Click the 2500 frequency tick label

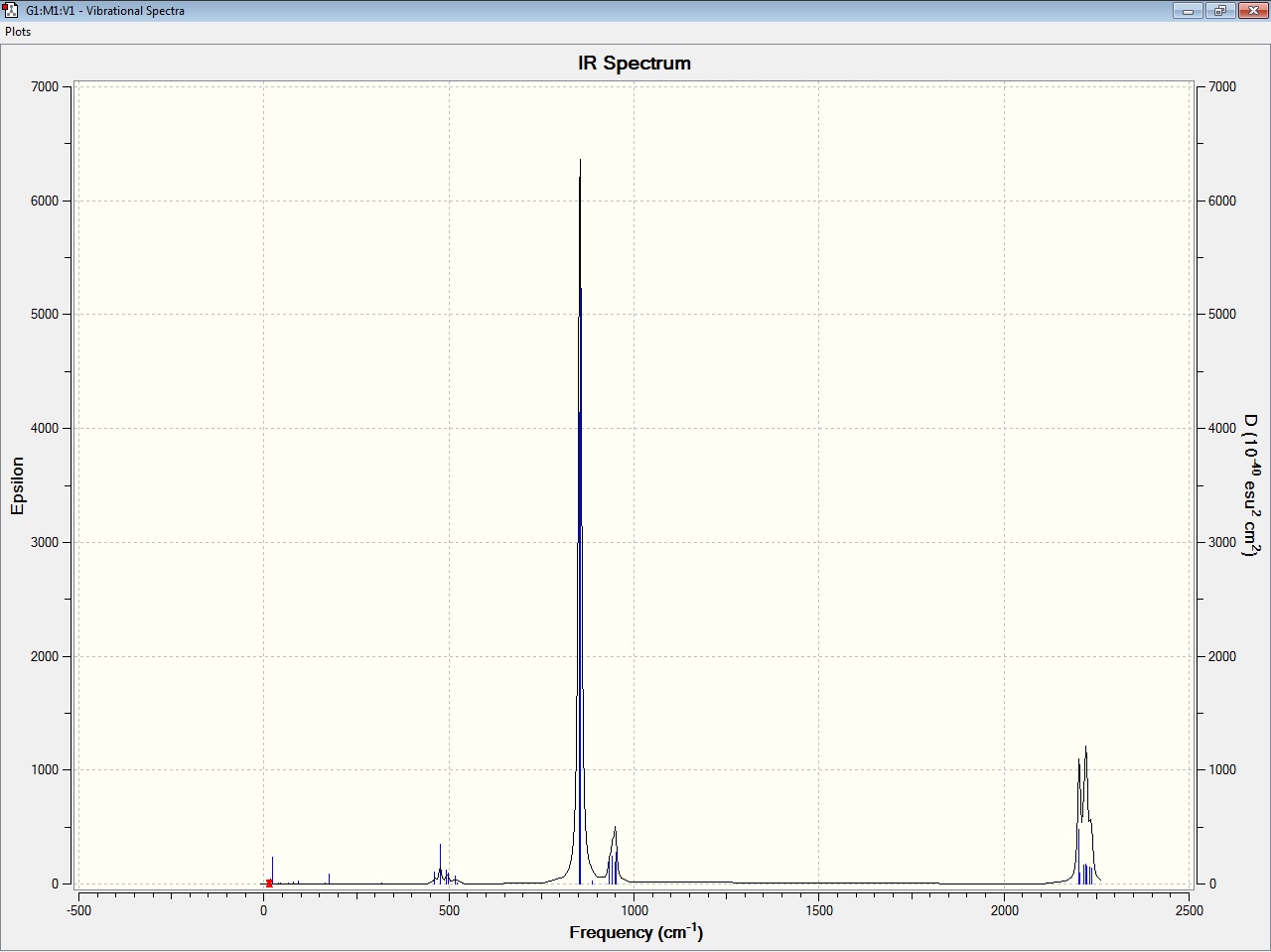1190,910
